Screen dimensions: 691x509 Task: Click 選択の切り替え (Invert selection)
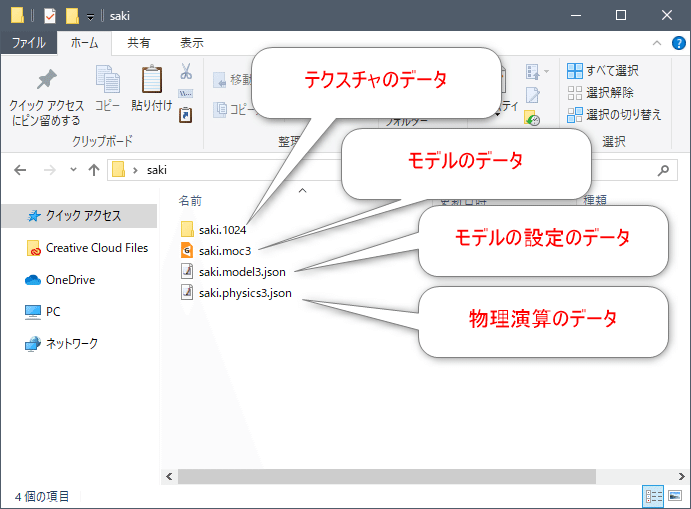[614, 115]
